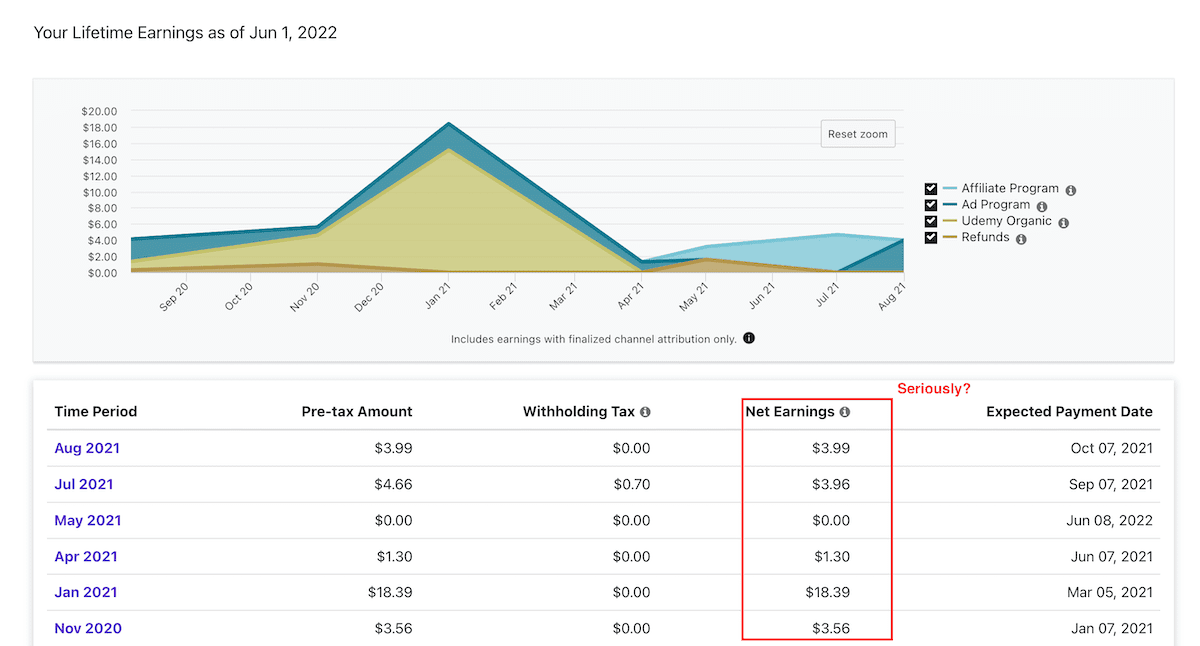This screenshot has width=1200, height=646.
Task: Open the Udemy Organic info tooltip
Action: click(x=1063, y=221)
